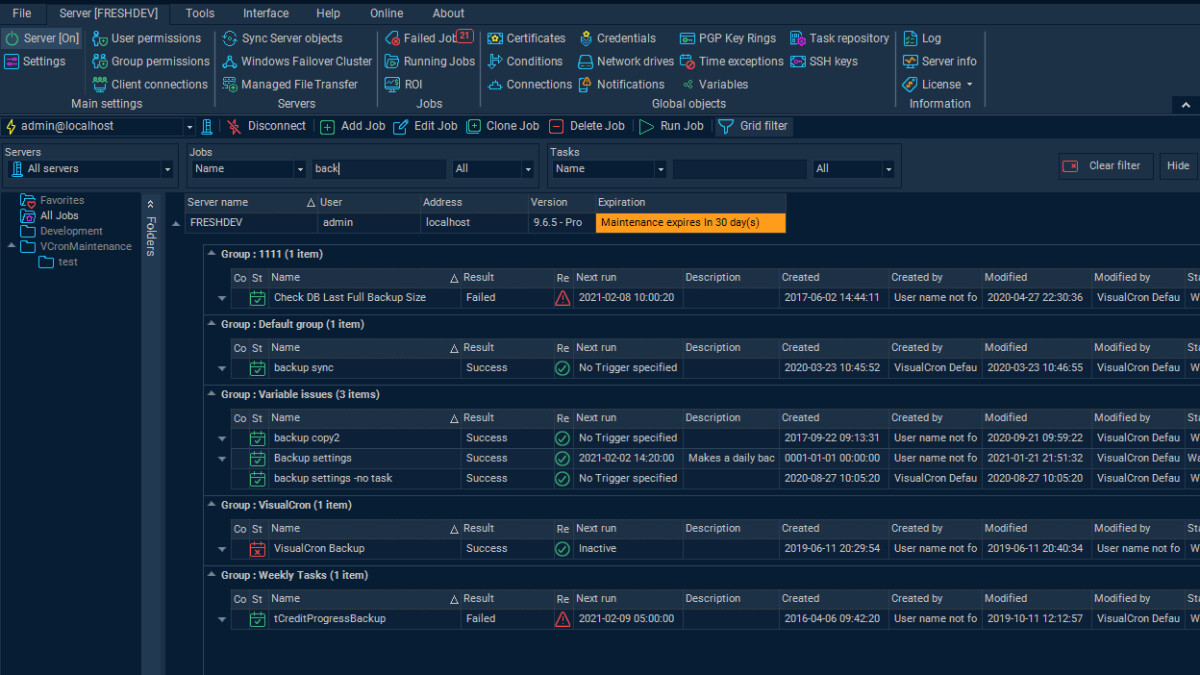
Task: Show Server info
Action: pos(939,61)
